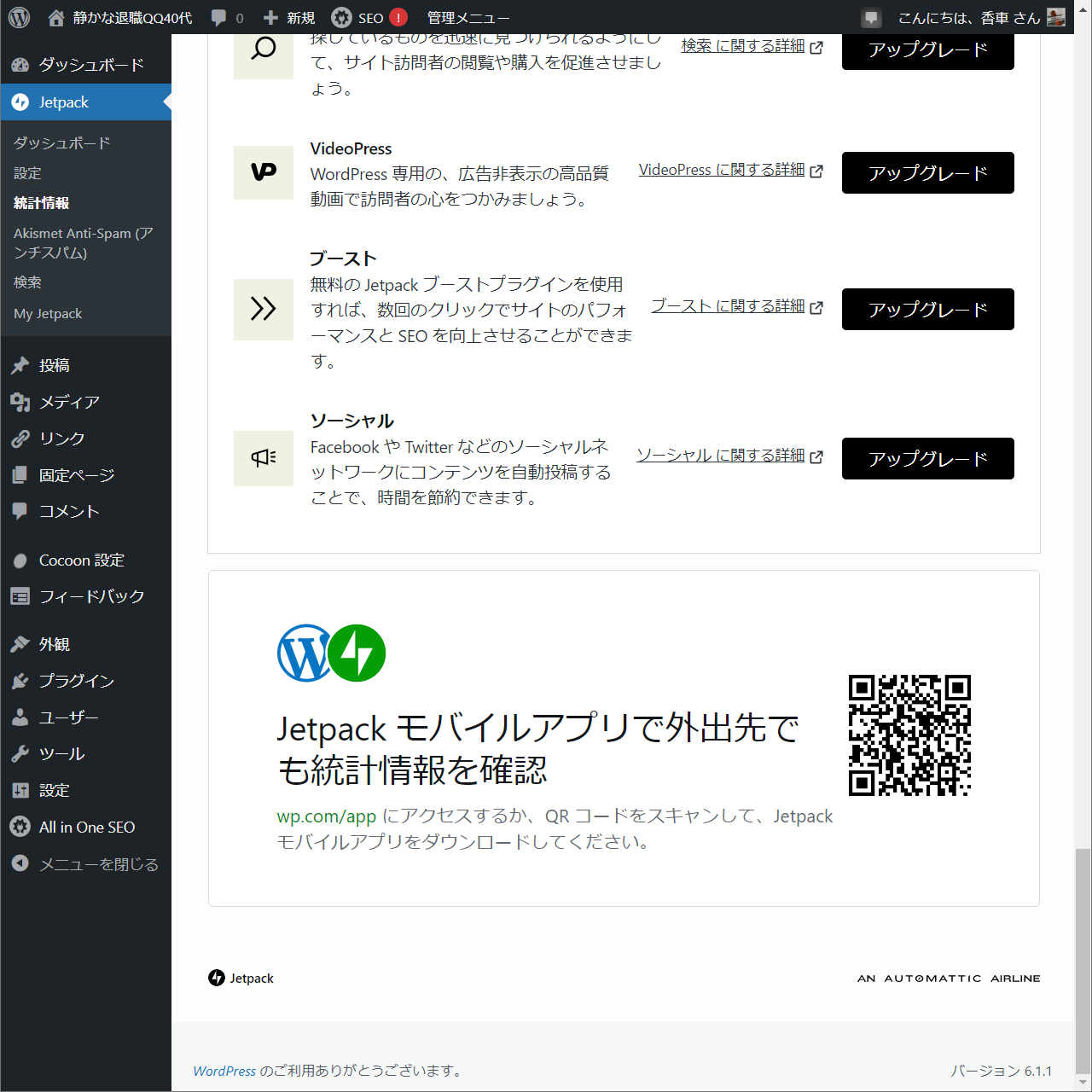This screenshot has height=1092, width=1092.
Task: Collapse sidebar with メニューを閉じる
Action: (x=85, y=864)
